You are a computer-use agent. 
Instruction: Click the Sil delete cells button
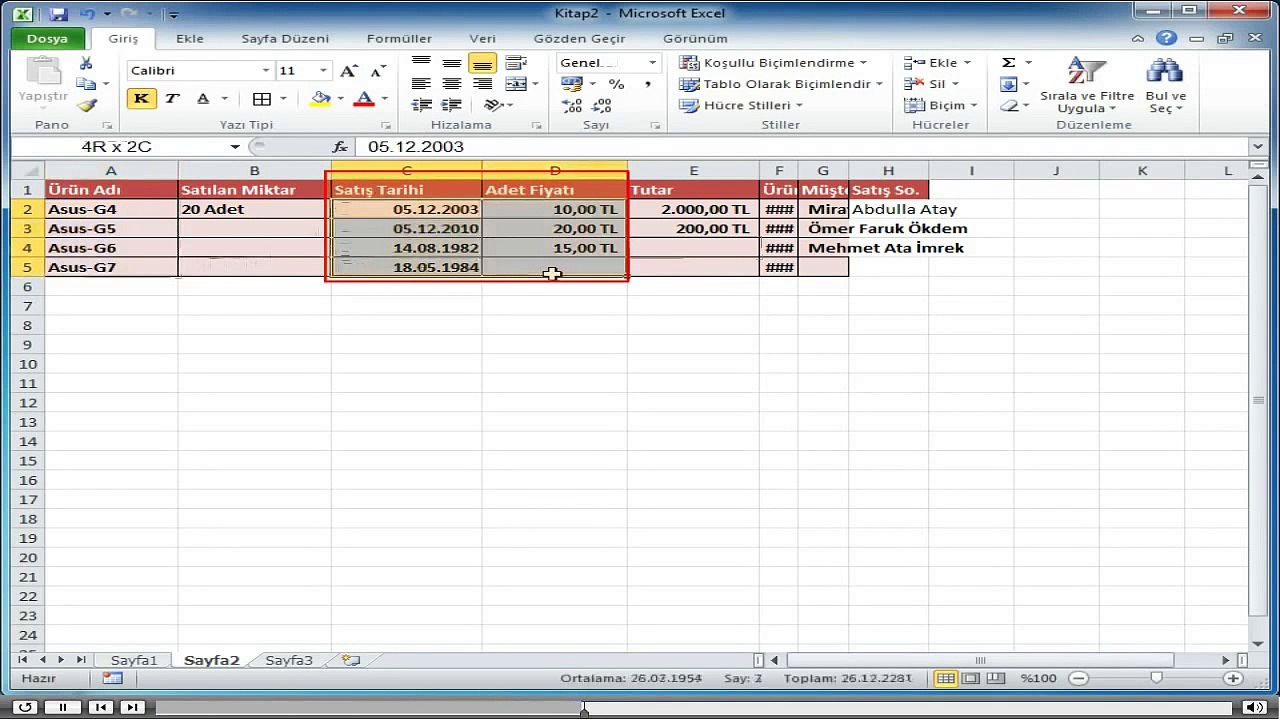coord(930,84)
